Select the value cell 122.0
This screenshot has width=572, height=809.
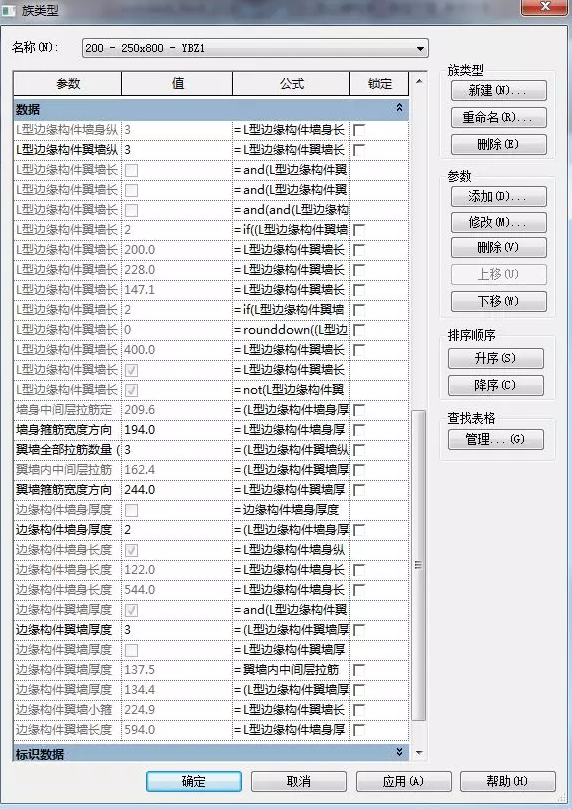(177, 570)
